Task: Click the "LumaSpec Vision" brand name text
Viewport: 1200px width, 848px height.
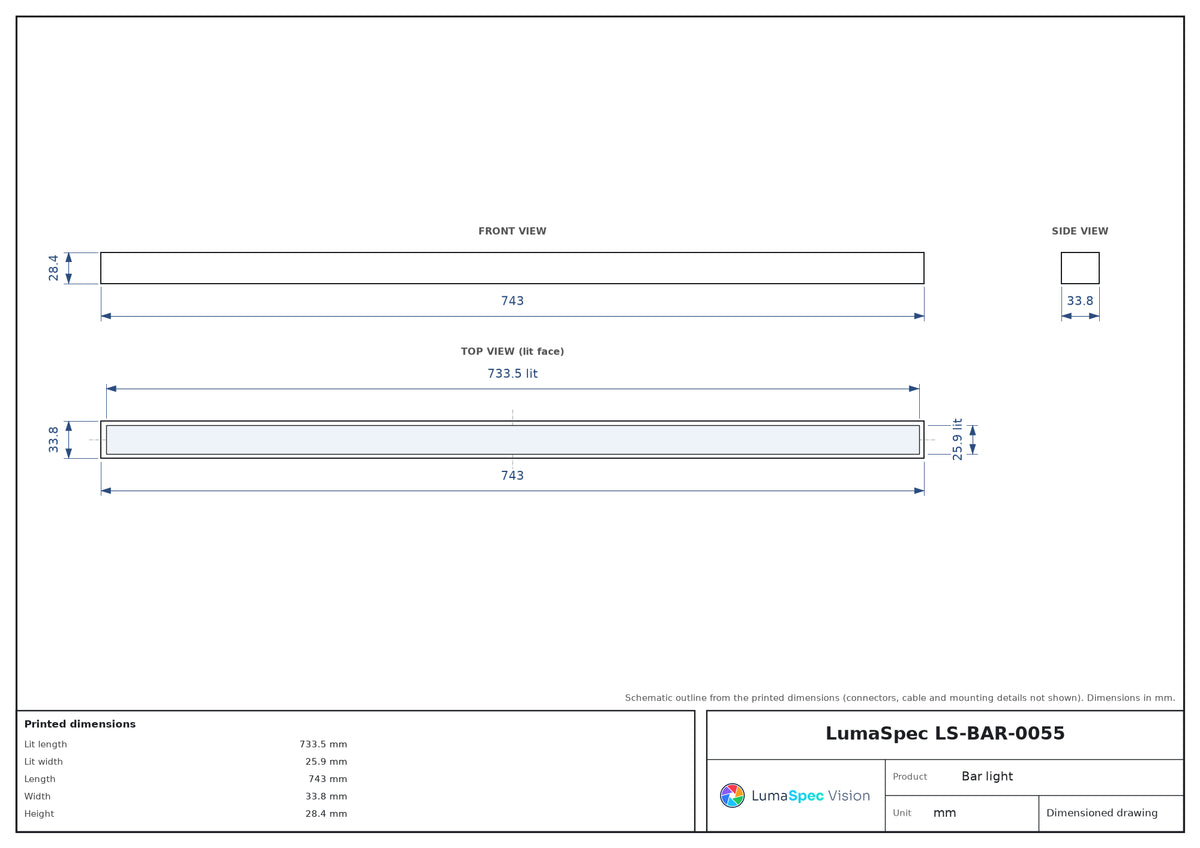Action: point(810,796)
